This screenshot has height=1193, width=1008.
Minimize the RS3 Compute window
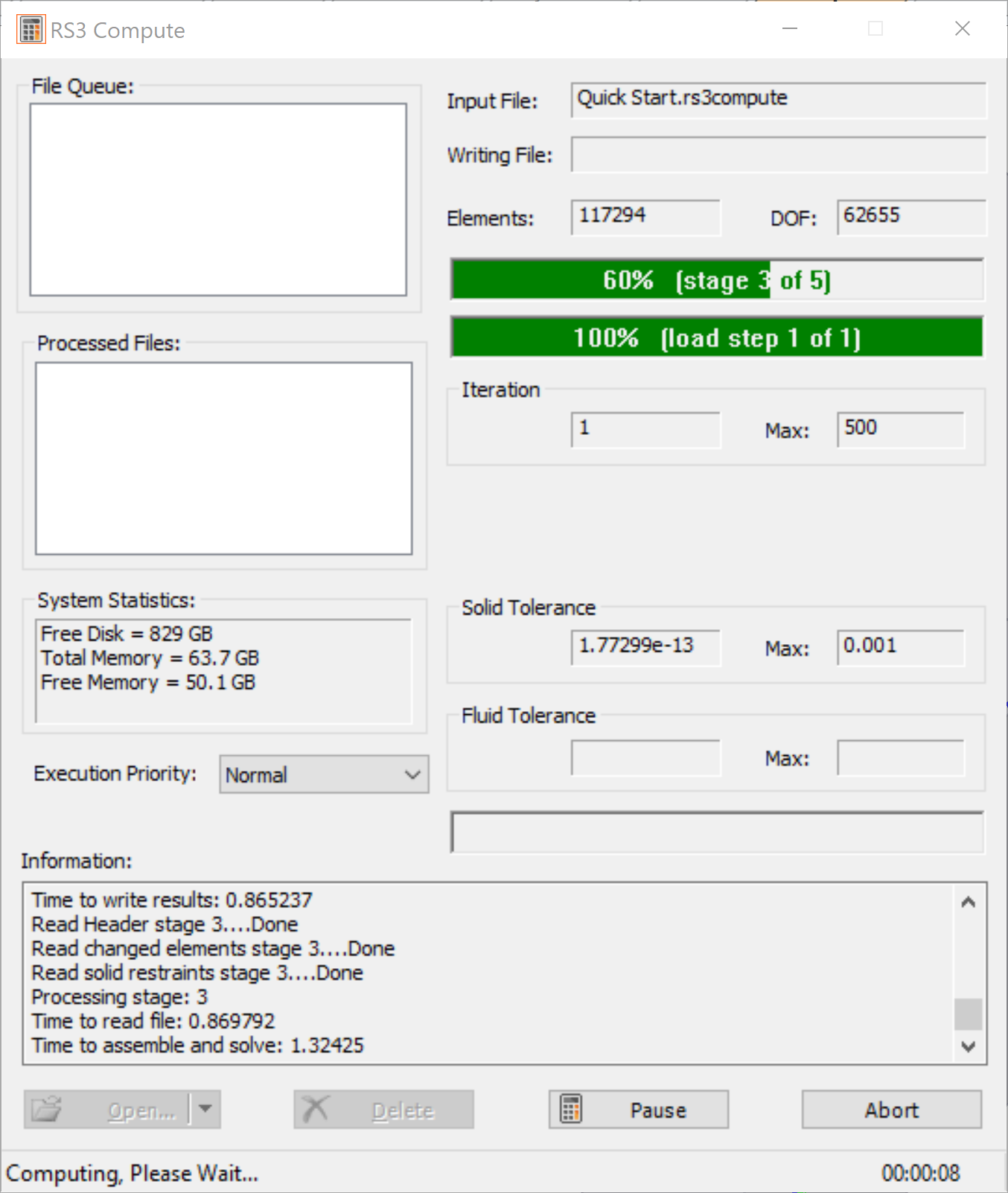coord(790,29)
